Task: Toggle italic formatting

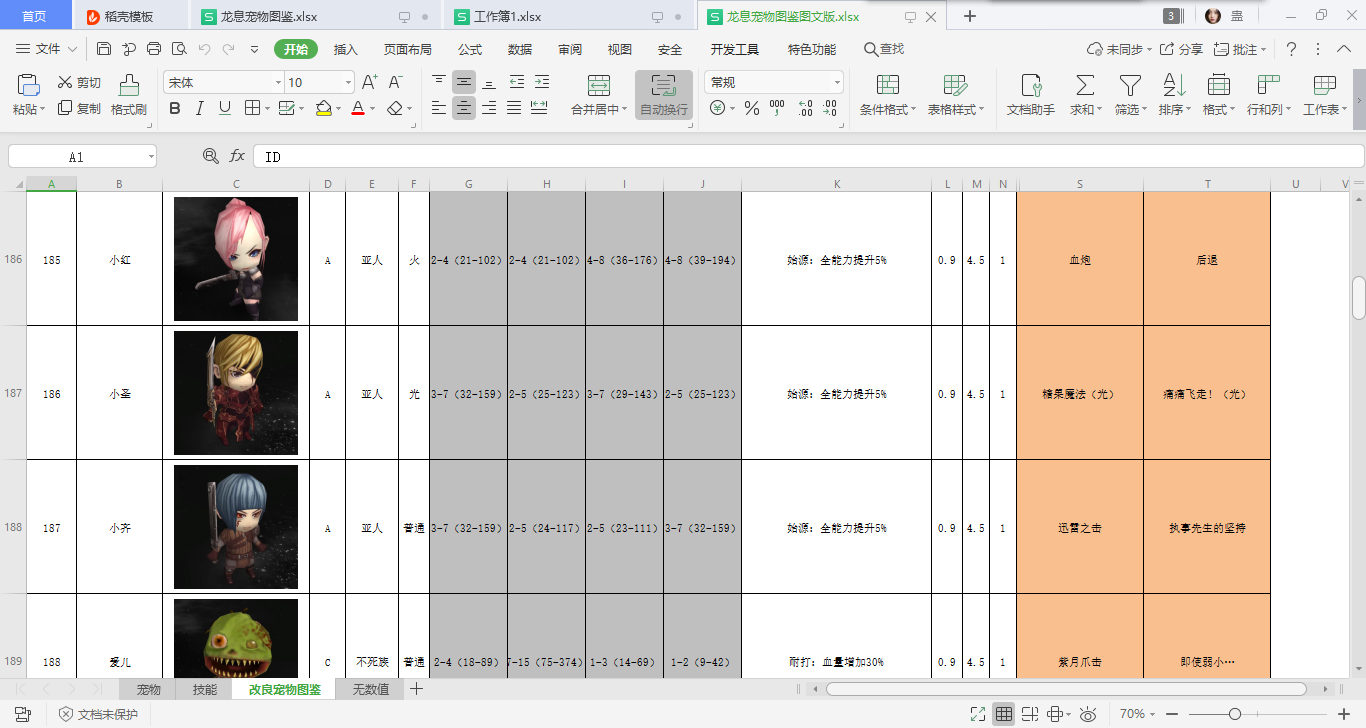Action: 200,108
